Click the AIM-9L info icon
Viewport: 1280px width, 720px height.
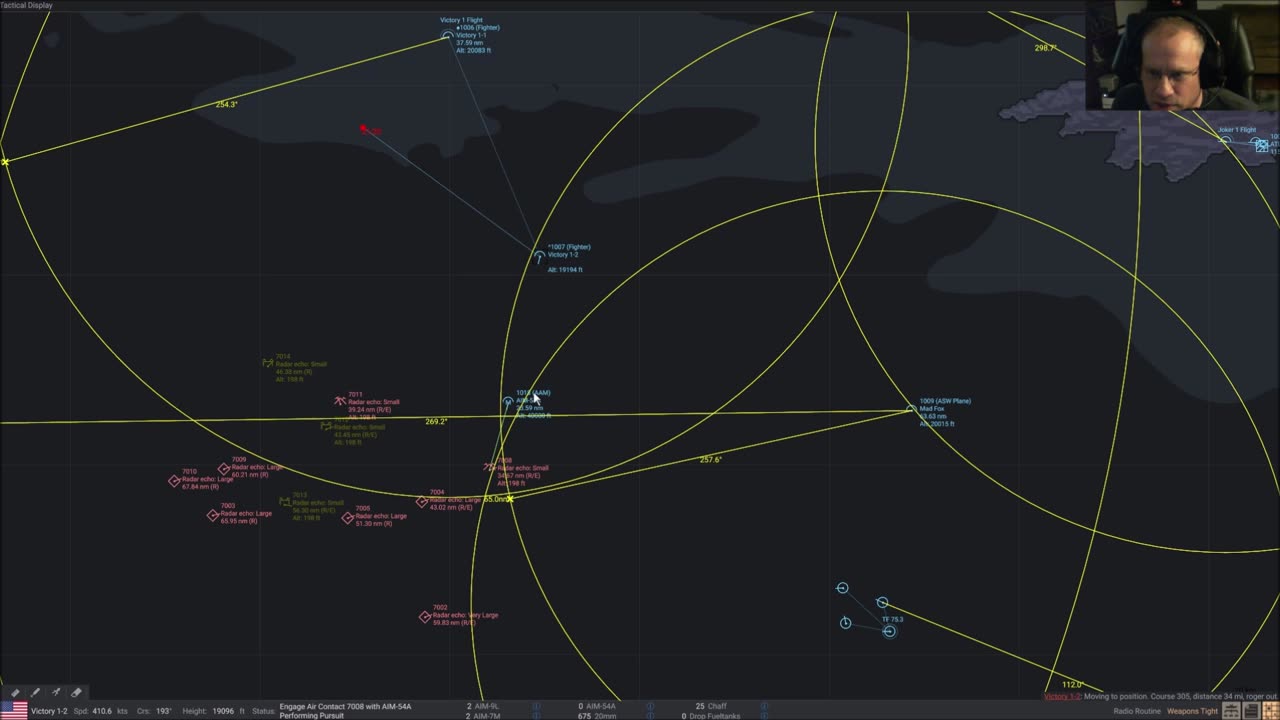click(536, 706)
